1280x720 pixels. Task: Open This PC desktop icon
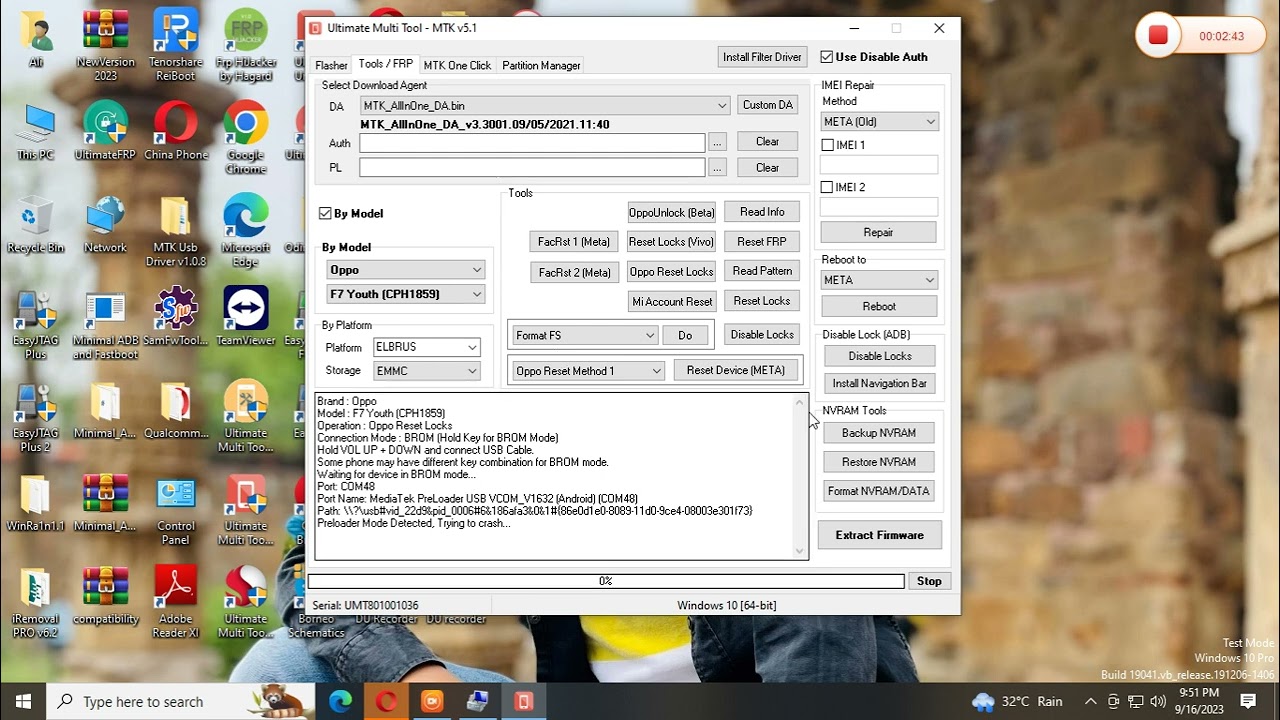(36, 132)
